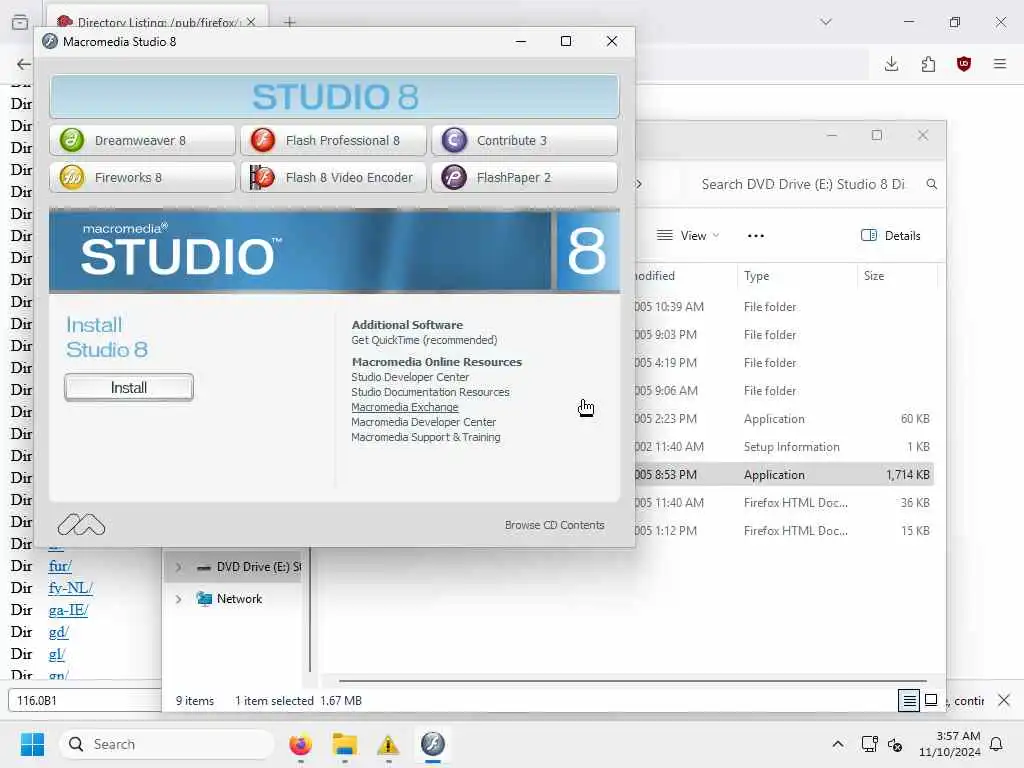1024x768 pixels.
Task: Open the notification bell icon
Action: [x=997, y=744]
